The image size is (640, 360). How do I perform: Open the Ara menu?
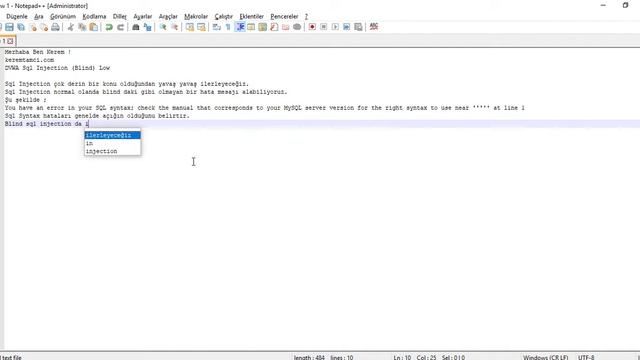coord(39,16)
